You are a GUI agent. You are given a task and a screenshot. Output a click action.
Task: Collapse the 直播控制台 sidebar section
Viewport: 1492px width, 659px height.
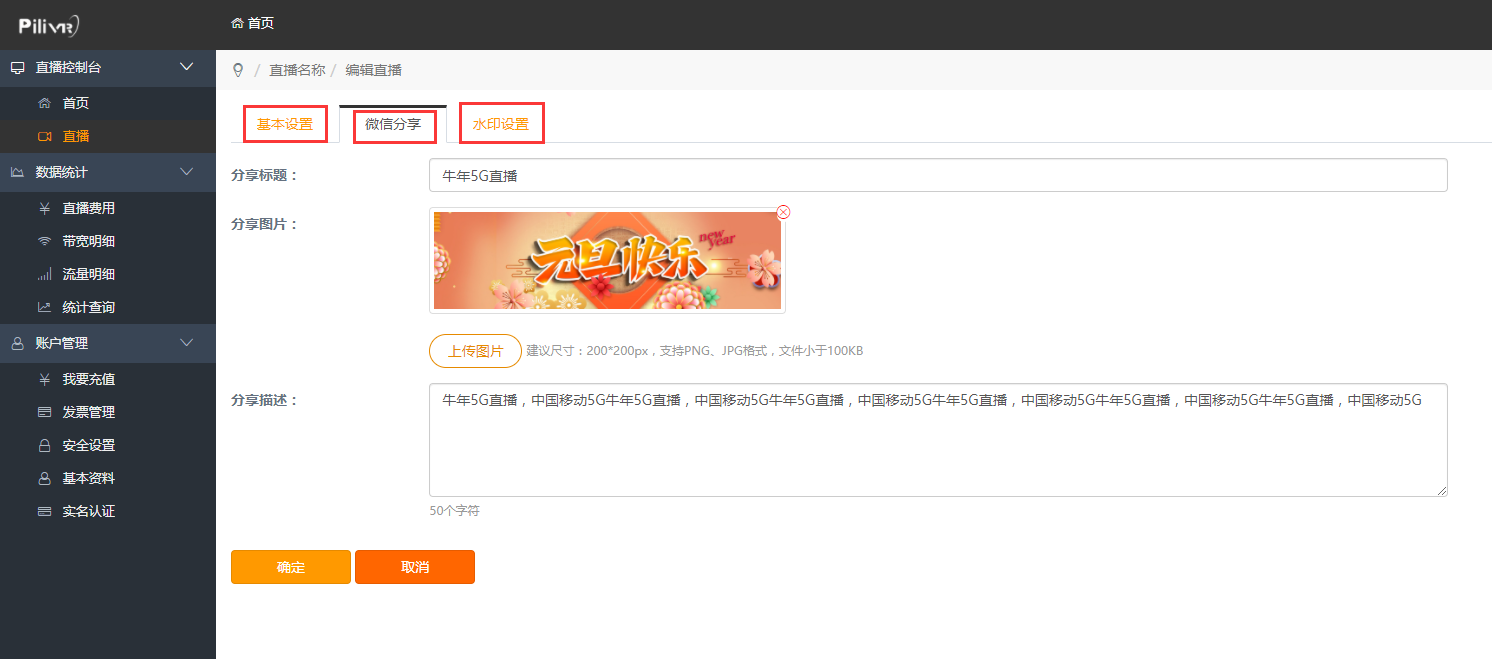[x=186, y=67]
